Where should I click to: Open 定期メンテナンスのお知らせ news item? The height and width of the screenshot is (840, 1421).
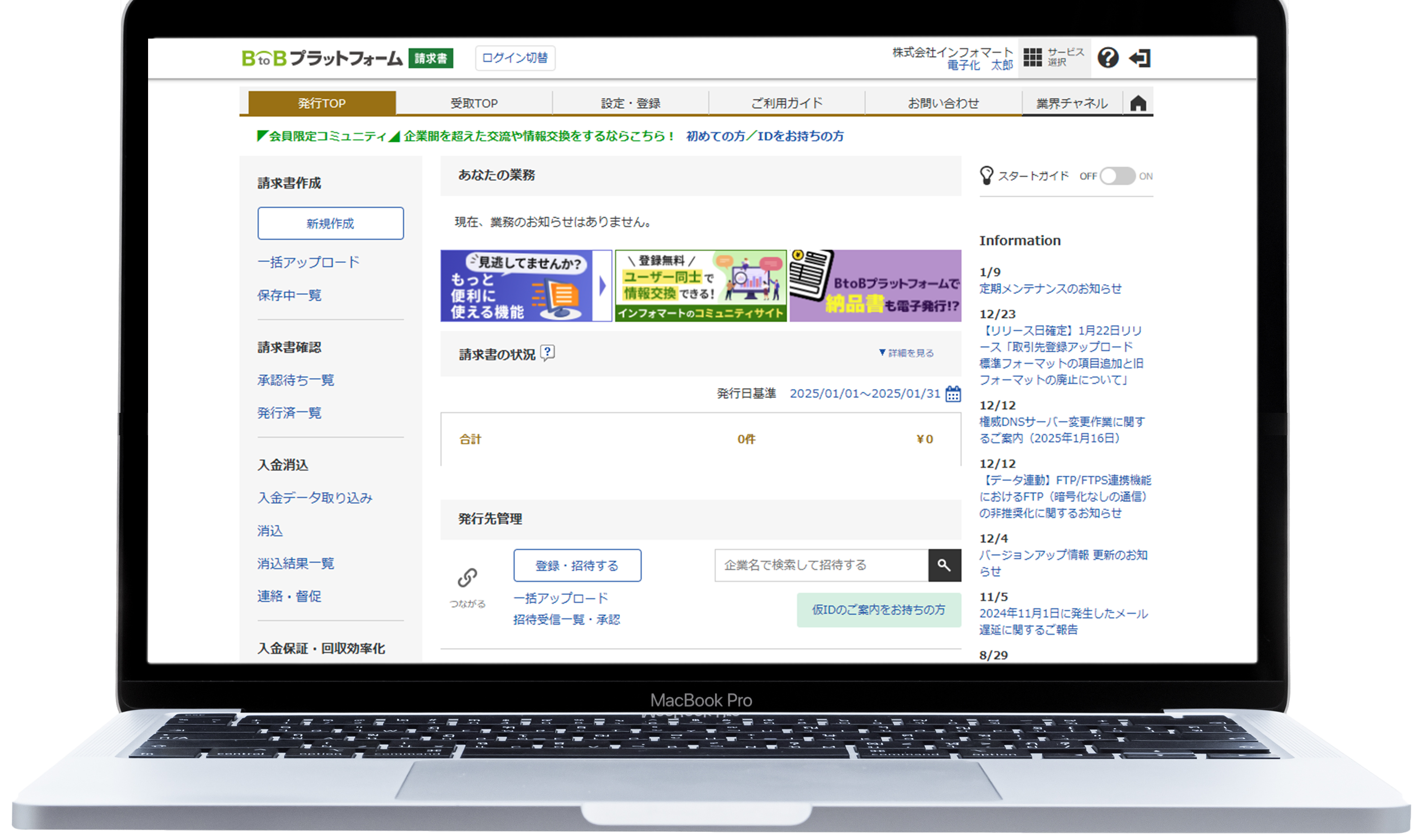pos(1050,288)
